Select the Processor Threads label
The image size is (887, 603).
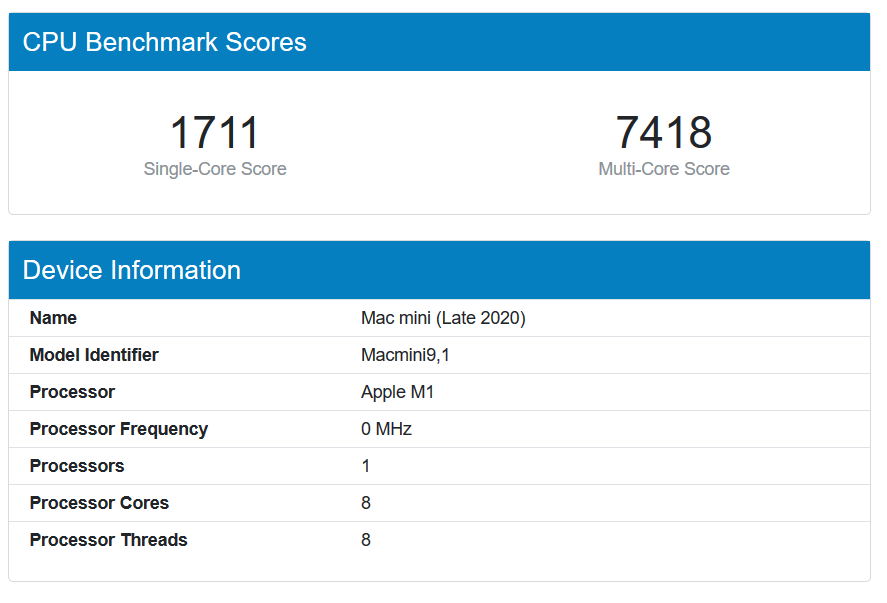tap(108, 540)
